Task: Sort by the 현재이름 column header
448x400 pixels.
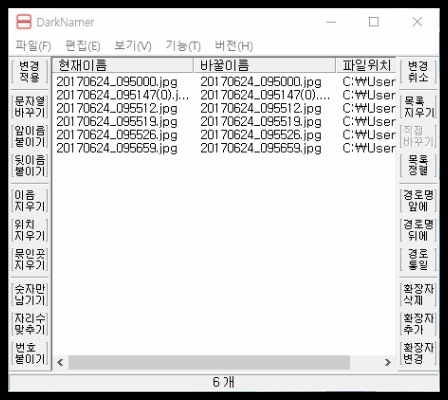Action: click(x=123, y=65)
